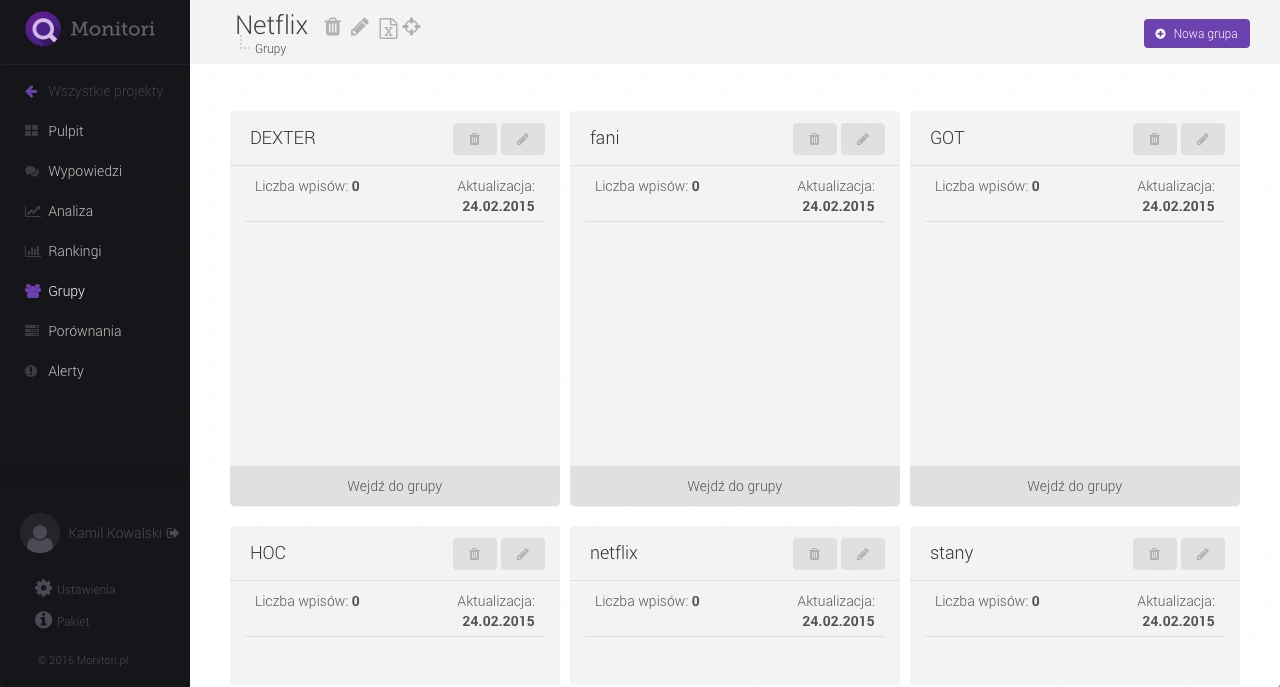Edit the stany group
Screen dimensions: 1280x687
(x=1203, y=554)
